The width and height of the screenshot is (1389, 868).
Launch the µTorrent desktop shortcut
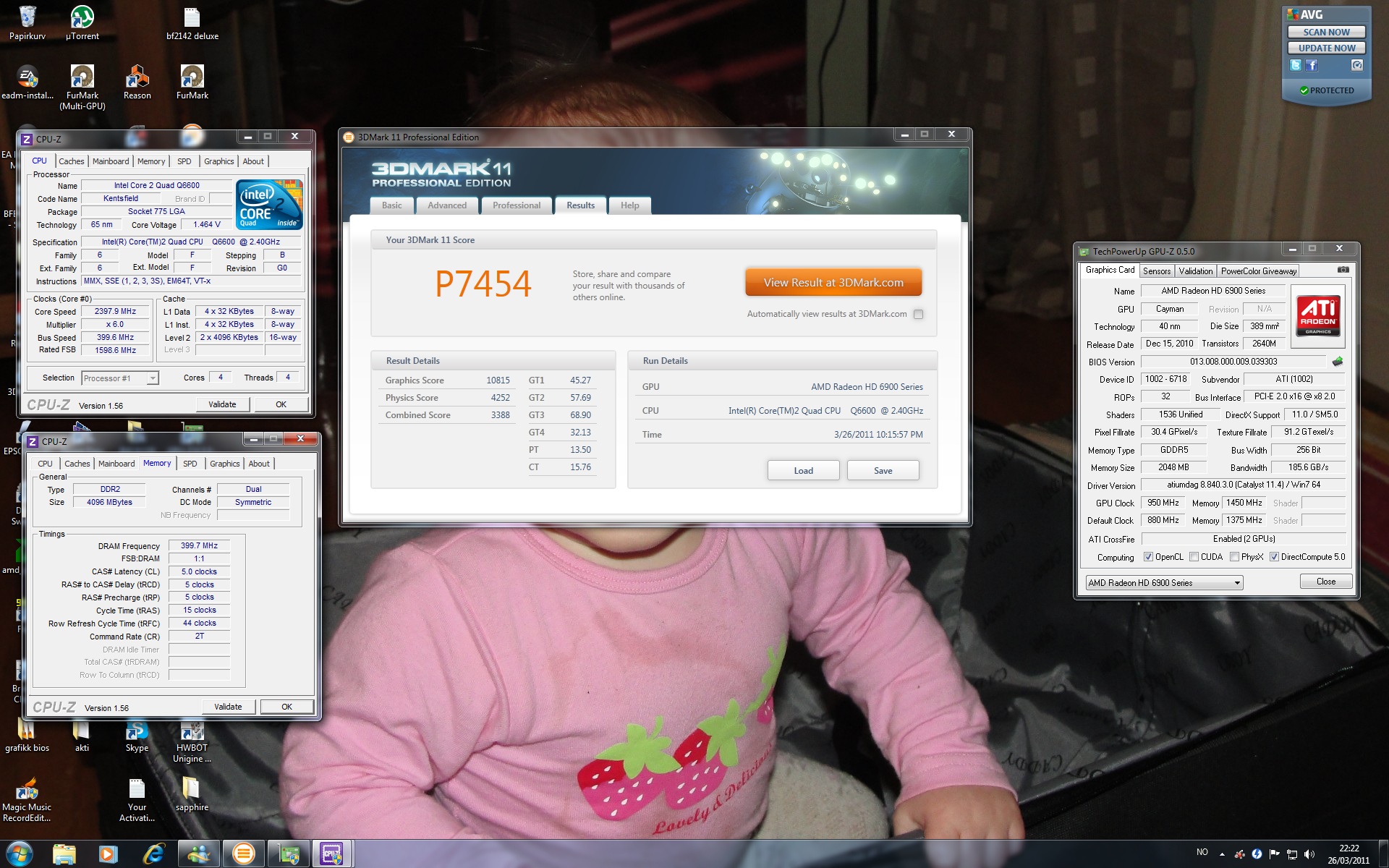coord(82,22)
